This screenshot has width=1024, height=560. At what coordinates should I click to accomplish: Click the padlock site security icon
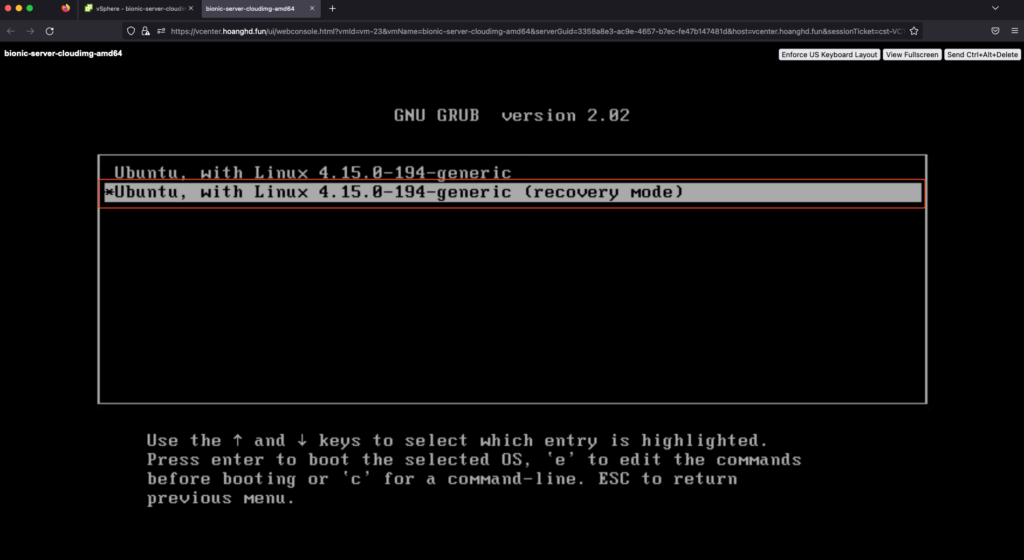[145, 31]
